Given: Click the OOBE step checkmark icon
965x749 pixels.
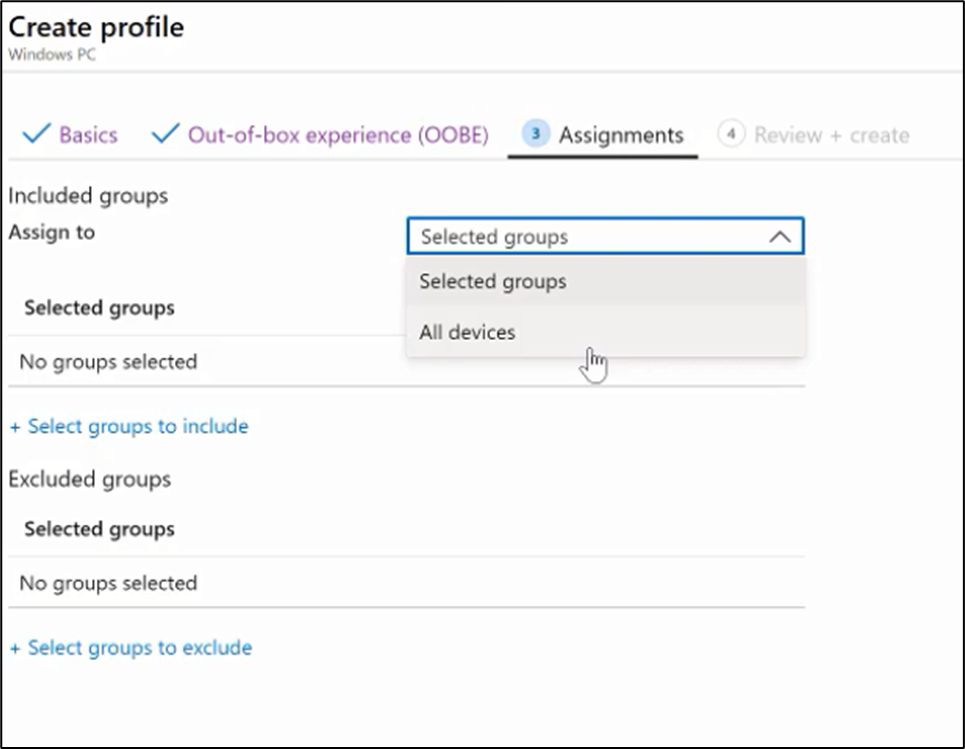Looking at the screenshot, I should [166, 134].
